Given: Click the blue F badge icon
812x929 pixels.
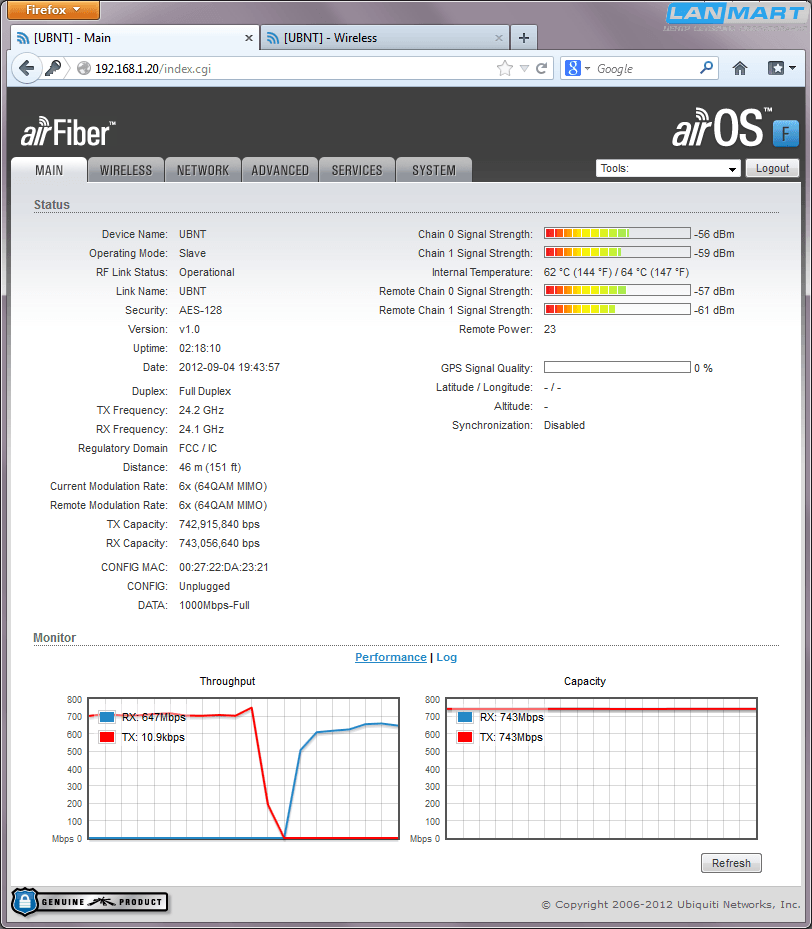Looking at the screenshot, I should click(x=786, y=133).
